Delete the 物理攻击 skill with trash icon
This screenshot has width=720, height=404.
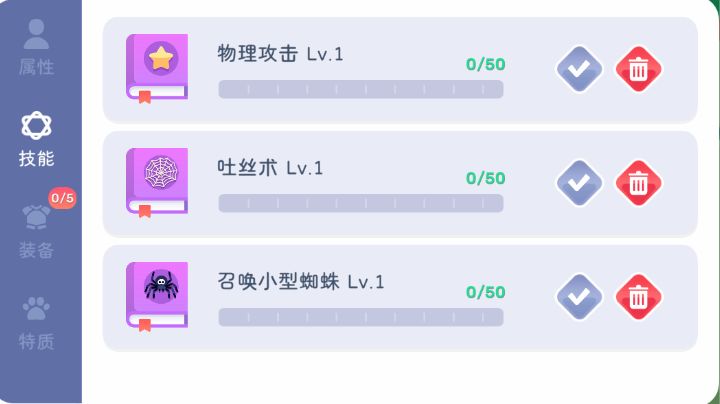638,69
